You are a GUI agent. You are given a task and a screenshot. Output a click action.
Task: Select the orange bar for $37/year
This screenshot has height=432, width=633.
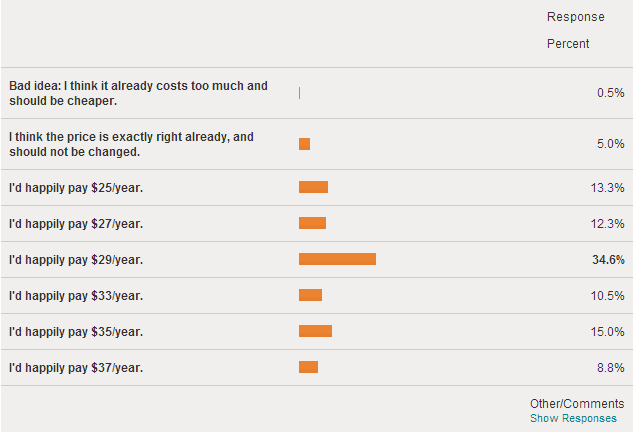(308, 367)
